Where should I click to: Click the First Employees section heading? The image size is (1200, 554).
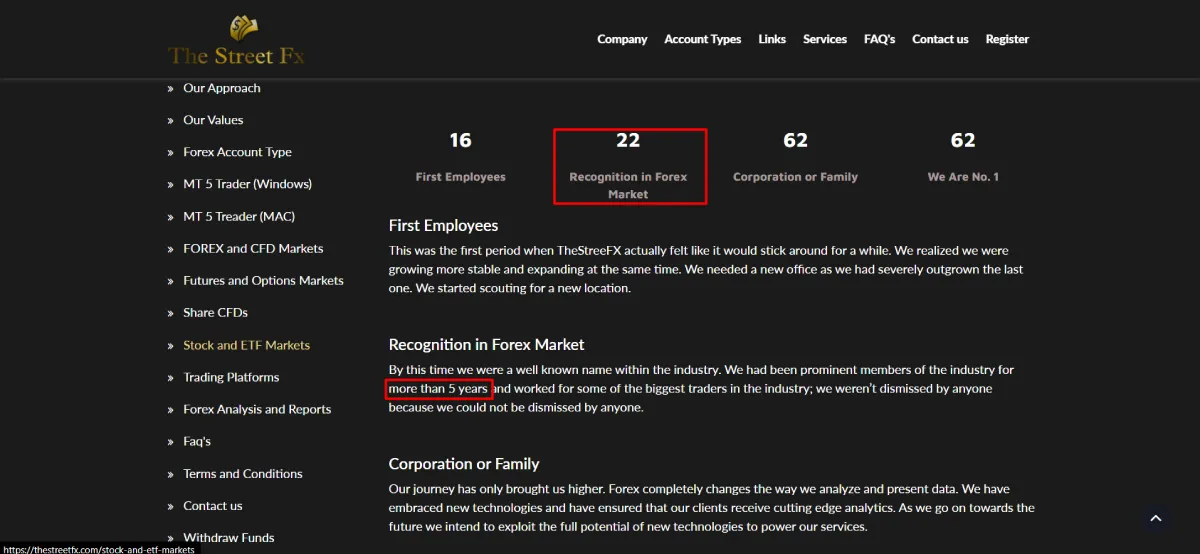coord(443,225)
